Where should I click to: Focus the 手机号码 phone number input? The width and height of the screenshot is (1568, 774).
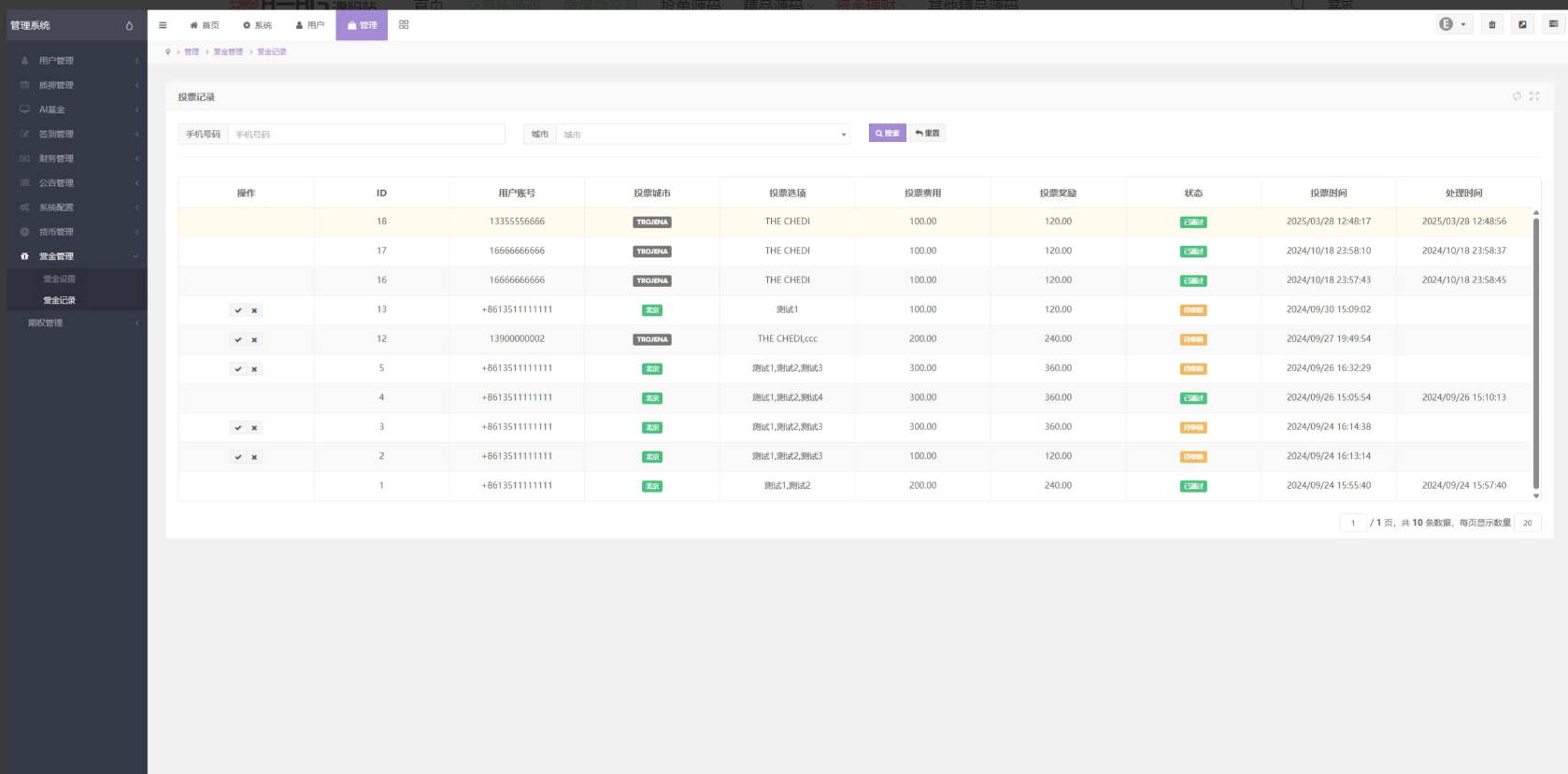pyautogui.click(x=365, y=135)
